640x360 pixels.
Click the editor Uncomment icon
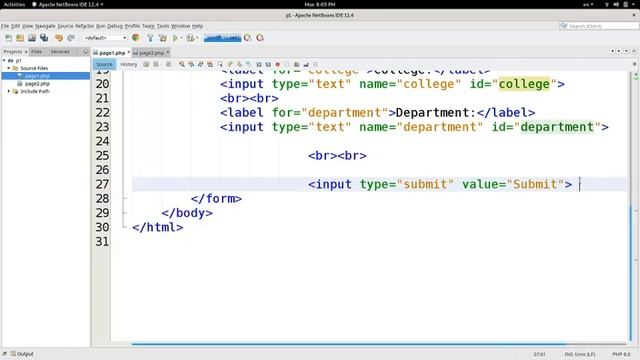pyautogui.click(x=306, y=64)
